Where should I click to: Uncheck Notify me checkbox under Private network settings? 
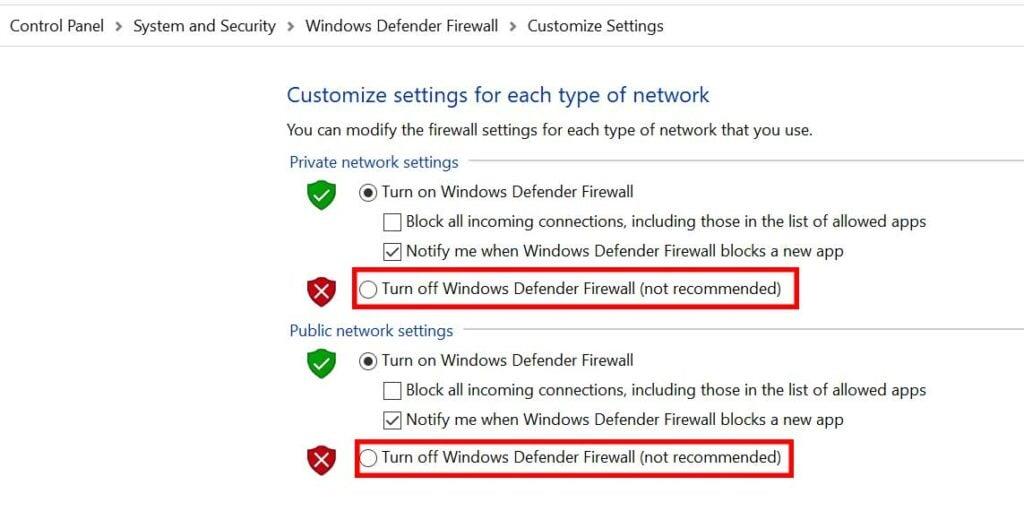click(392, 251)
